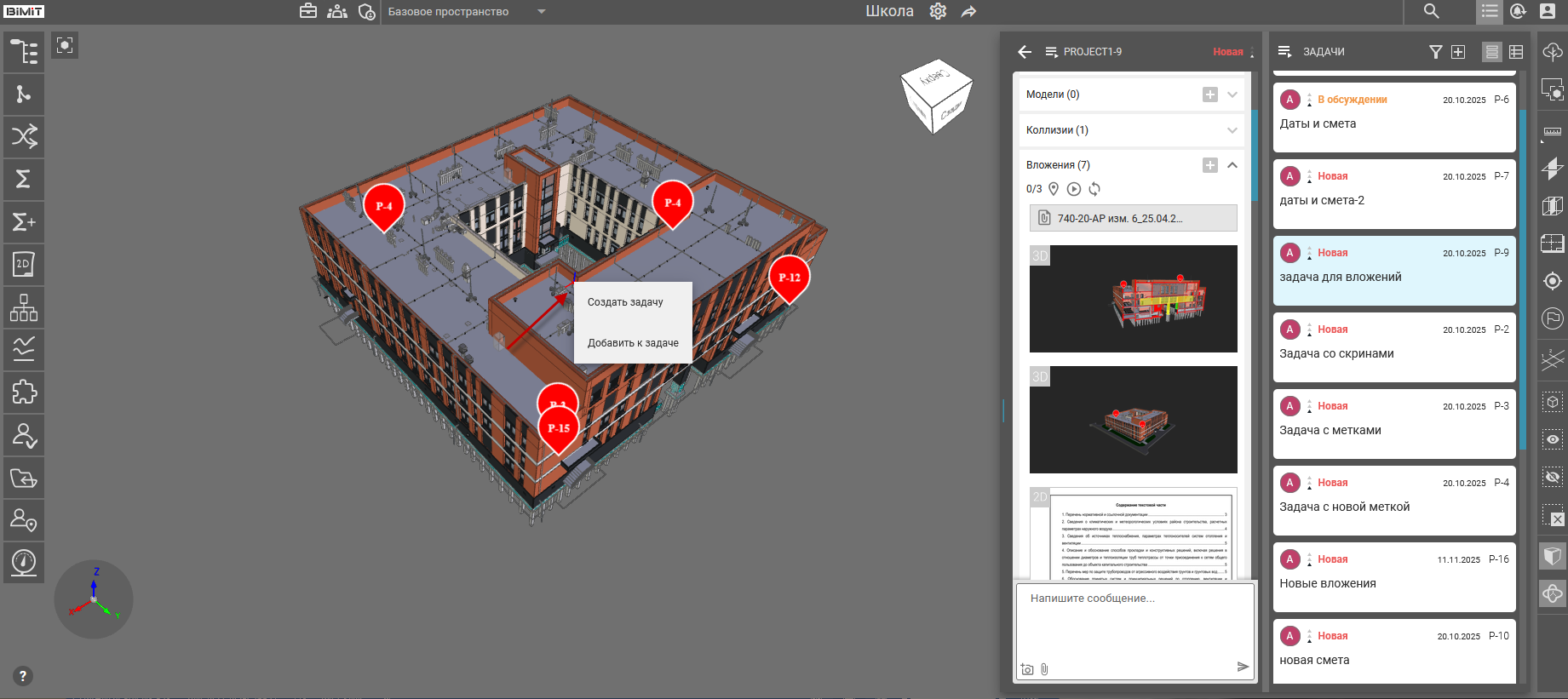Click the filter icon in tasks panel
Screen dimensions: 1568x699
pyautogui.click(x=1435, y=52)
